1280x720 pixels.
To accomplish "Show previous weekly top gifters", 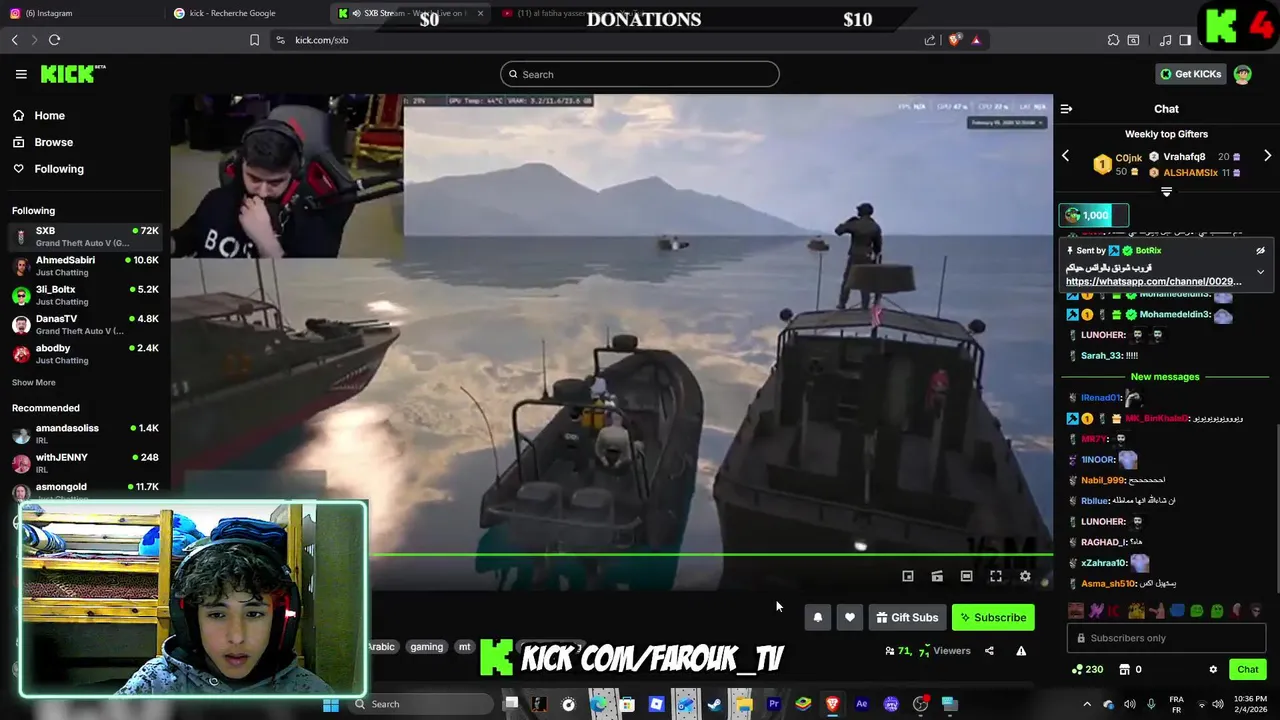I will click(1065, 156).
